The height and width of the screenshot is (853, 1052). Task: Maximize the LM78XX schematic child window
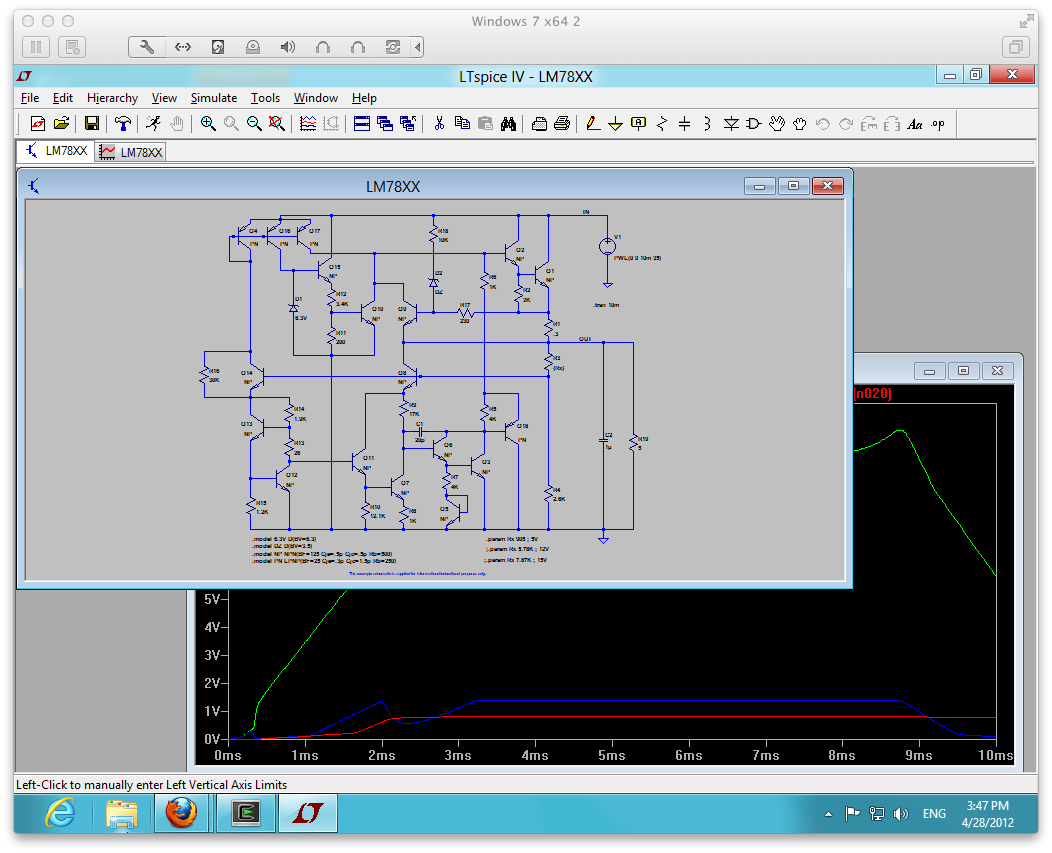(793, 186)
